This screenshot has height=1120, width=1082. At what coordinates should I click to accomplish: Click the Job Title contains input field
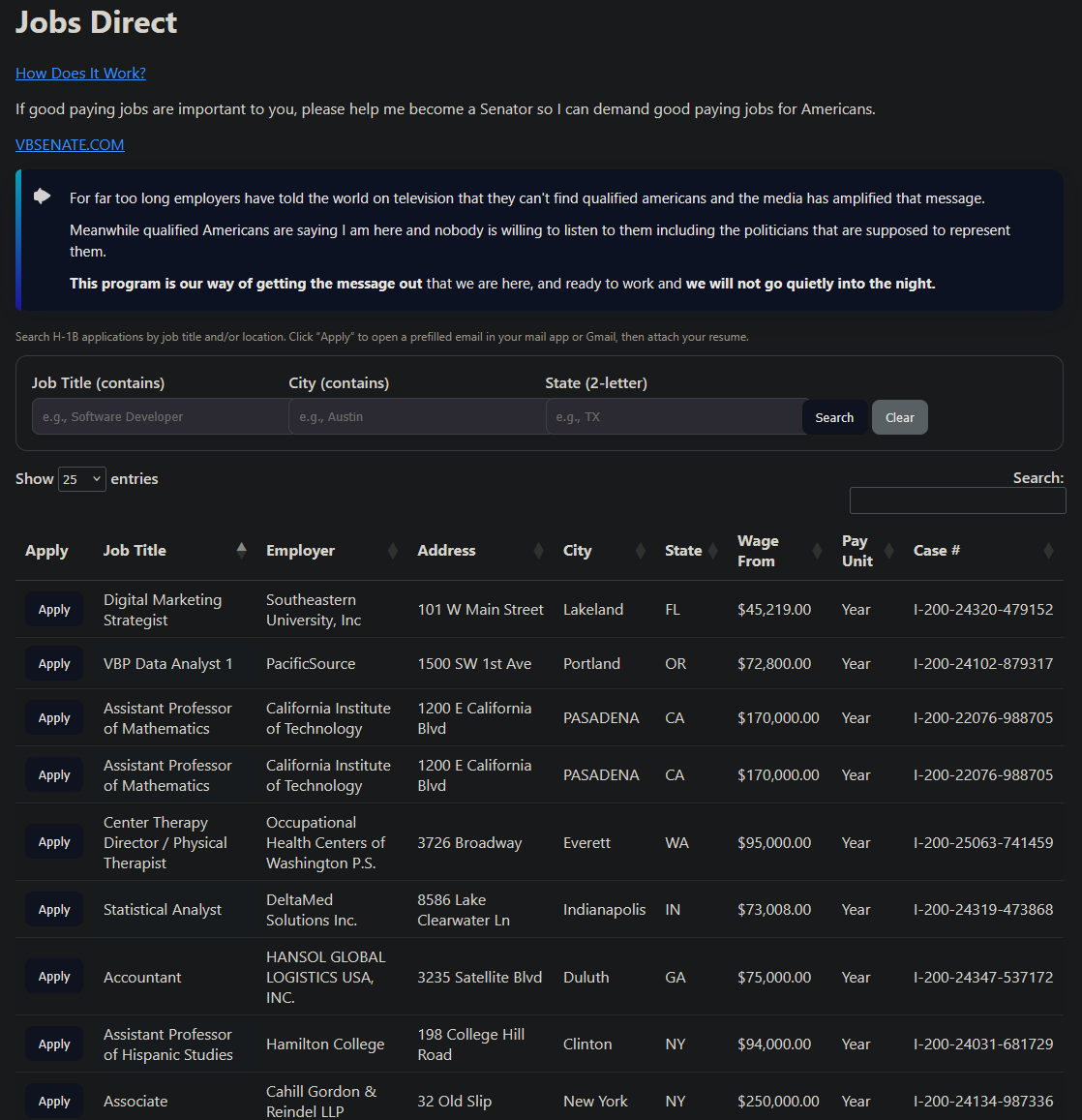tap(160, 416)
